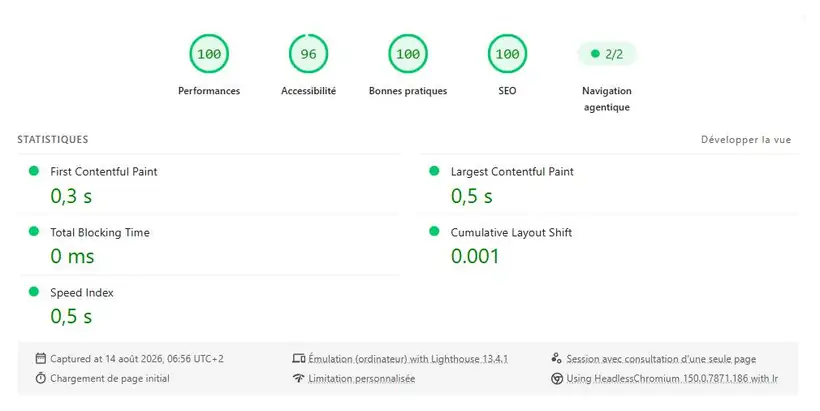This screenshot has width=820, height=411.
Task: Open the Accessibilité score gauge showing 96
Action: 308,54
